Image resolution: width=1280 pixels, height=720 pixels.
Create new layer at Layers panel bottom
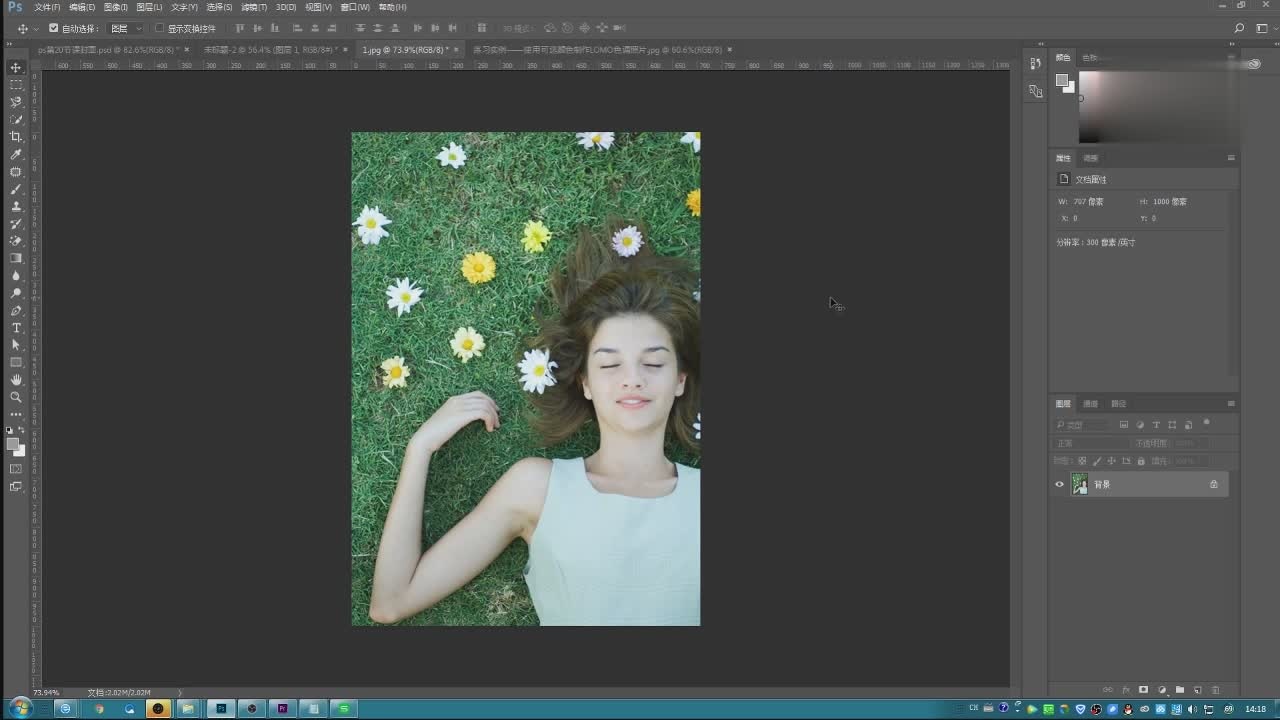point(1197,690)
